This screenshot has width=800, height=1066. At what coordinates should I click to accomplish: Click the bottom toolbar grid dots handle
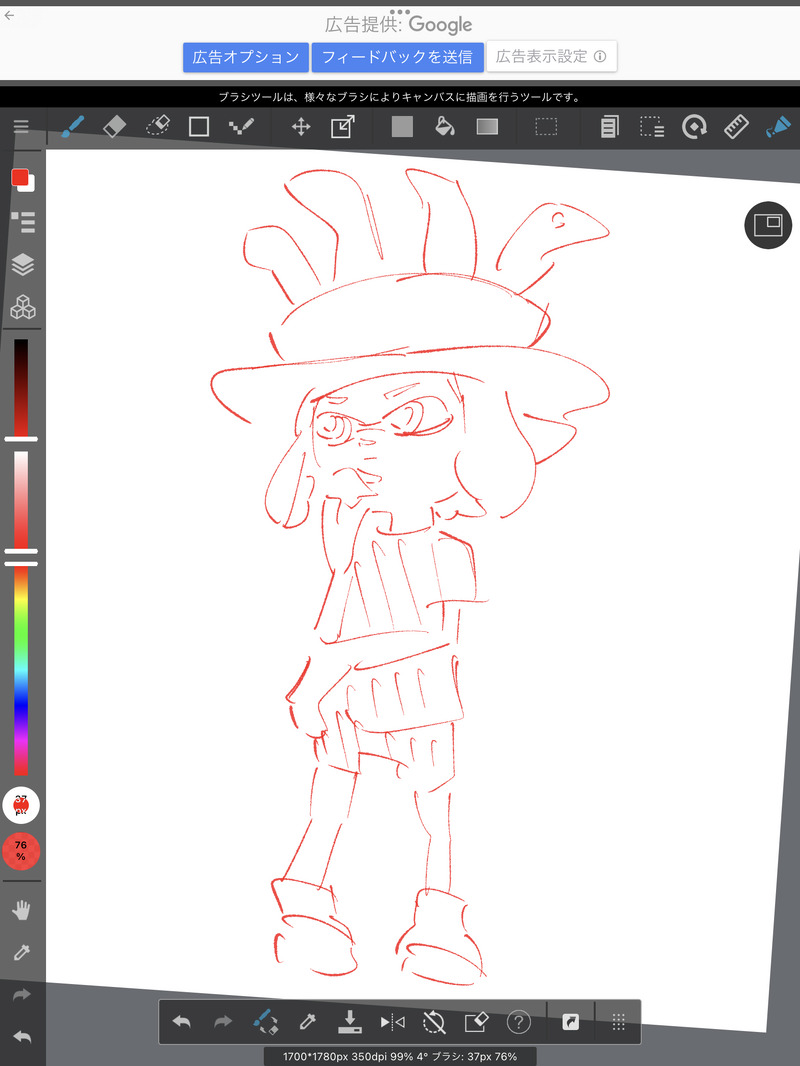tap(619, 1021)
